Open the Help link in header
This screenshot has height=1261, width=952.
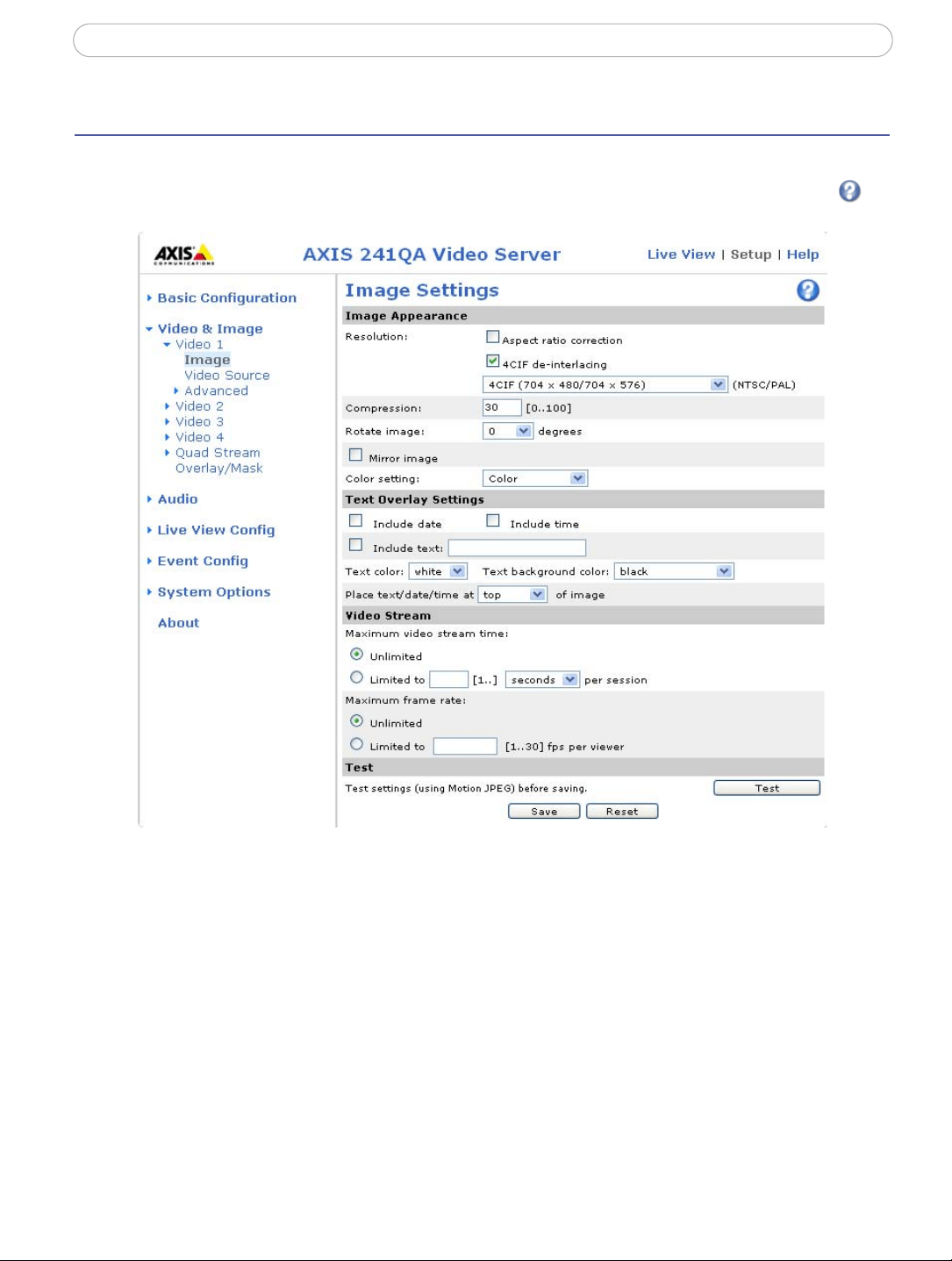pyautogui.click(x=803, y=254)
